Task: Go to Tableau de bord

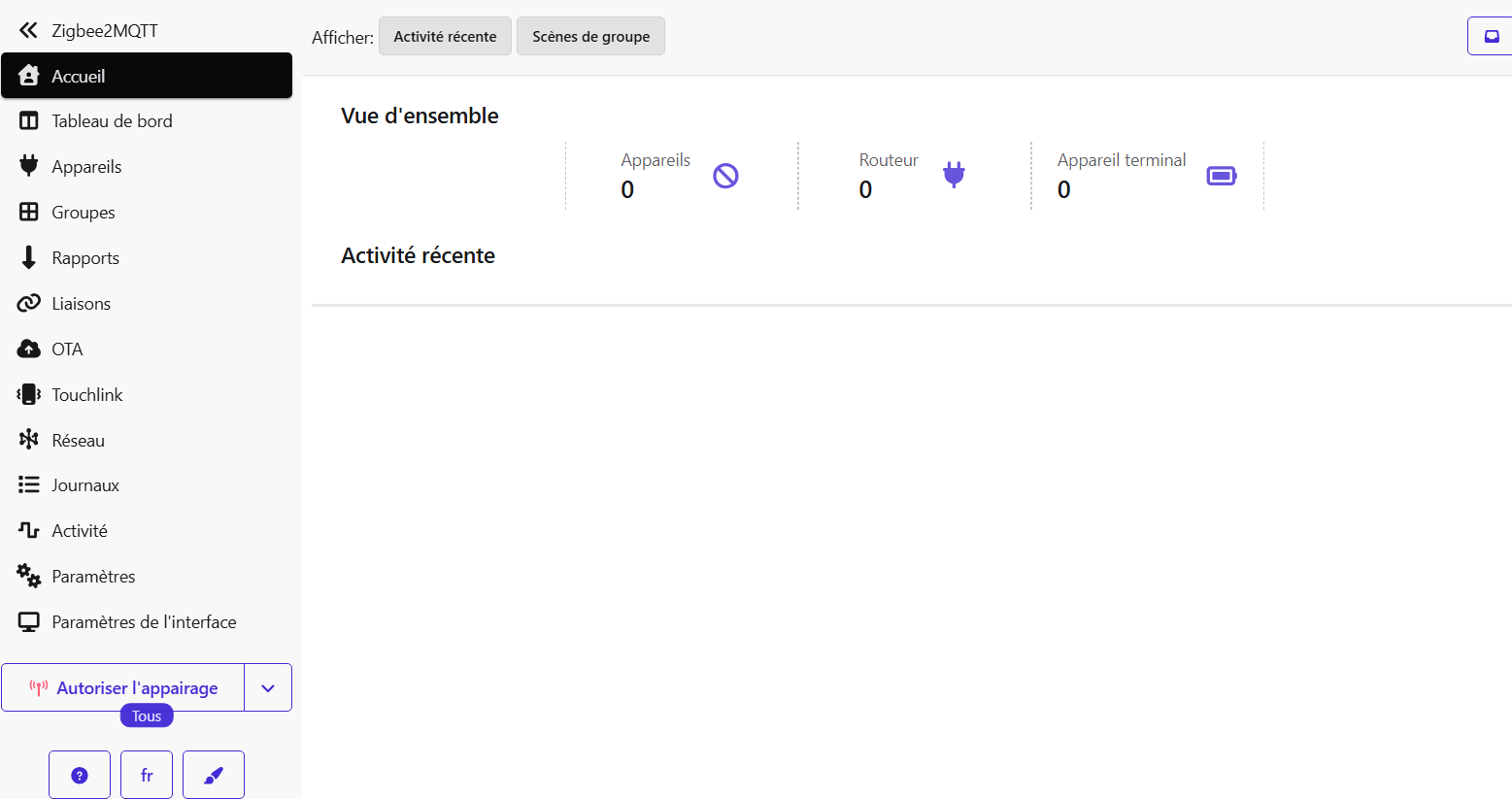Action: click(112, 121)
